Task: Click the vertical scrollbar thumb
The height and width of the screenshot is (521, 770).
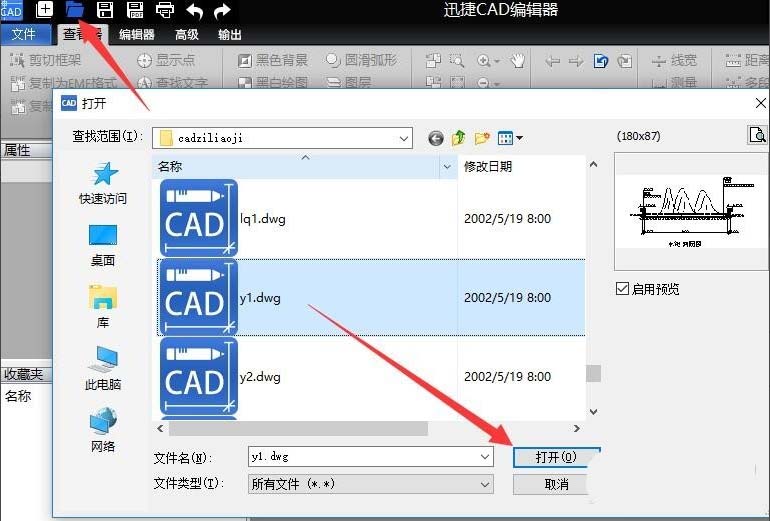Action: tap(593, 373)
